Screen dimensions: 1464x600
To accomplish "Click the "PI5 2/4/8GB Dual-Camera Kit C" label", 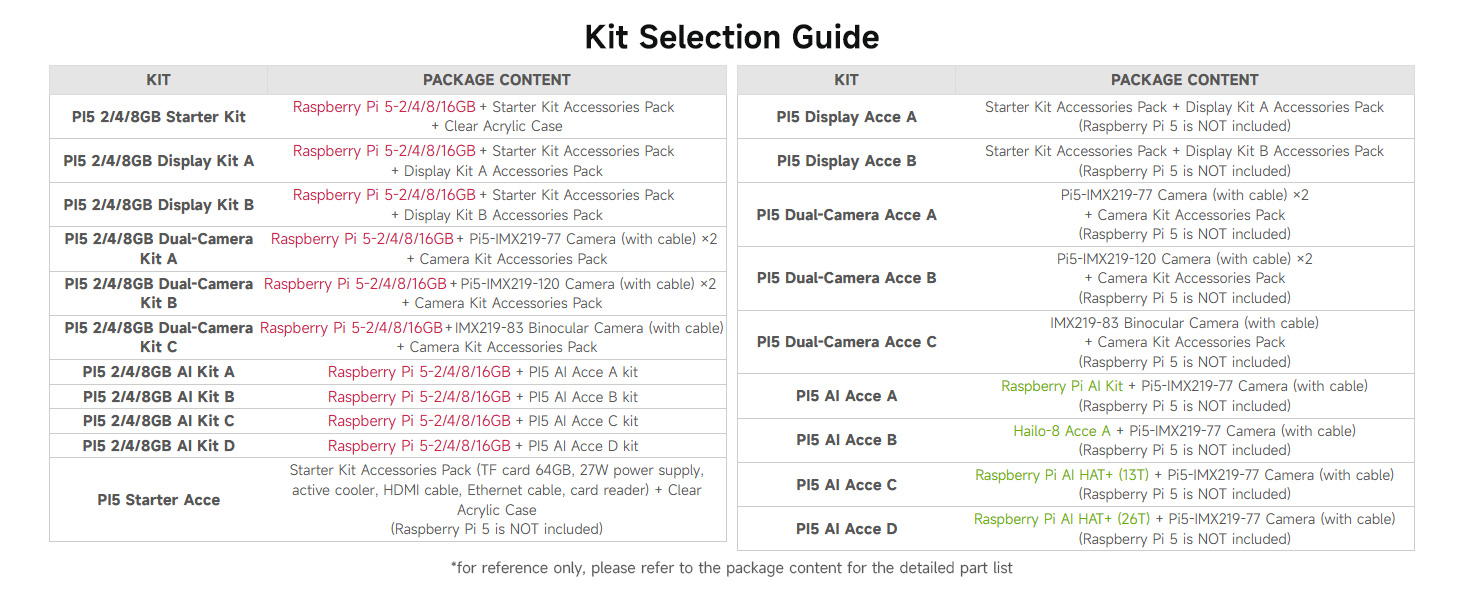I will (158, 337).
